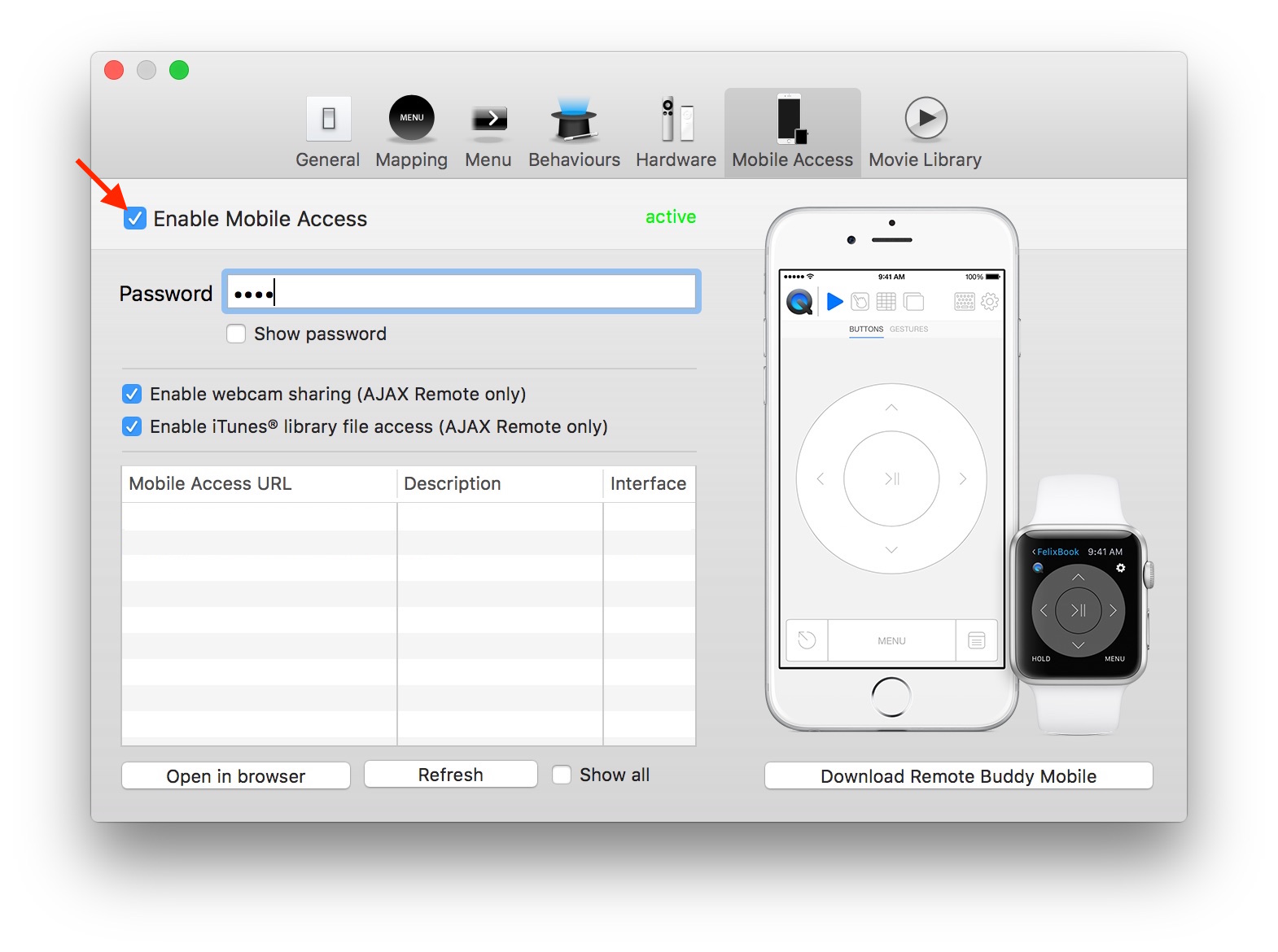Check the Show all checkbox
1278x952 pixels.
click(562, 775)
